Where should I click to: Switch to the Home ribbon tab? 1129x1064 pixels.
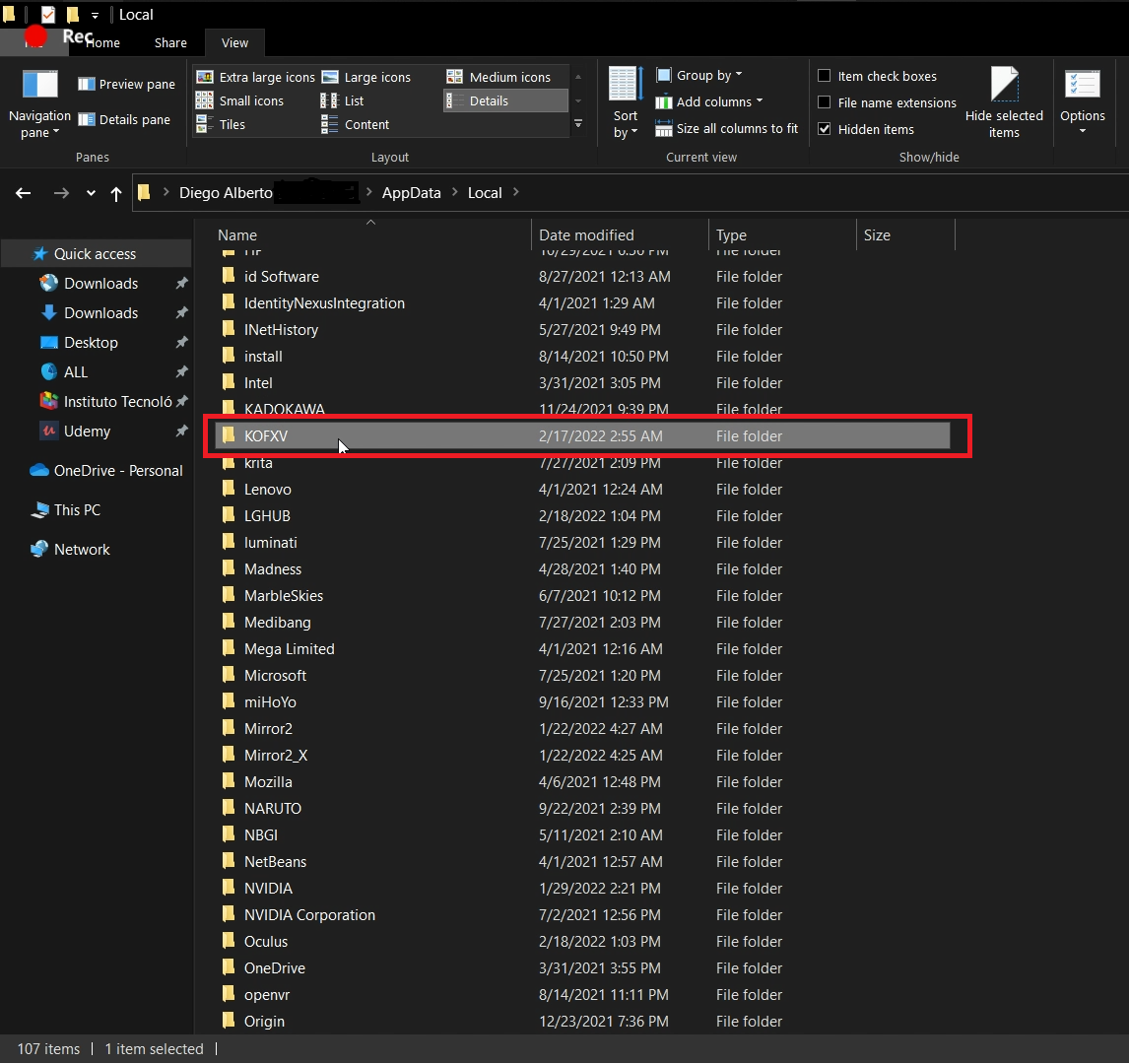[x=102, y=42]
